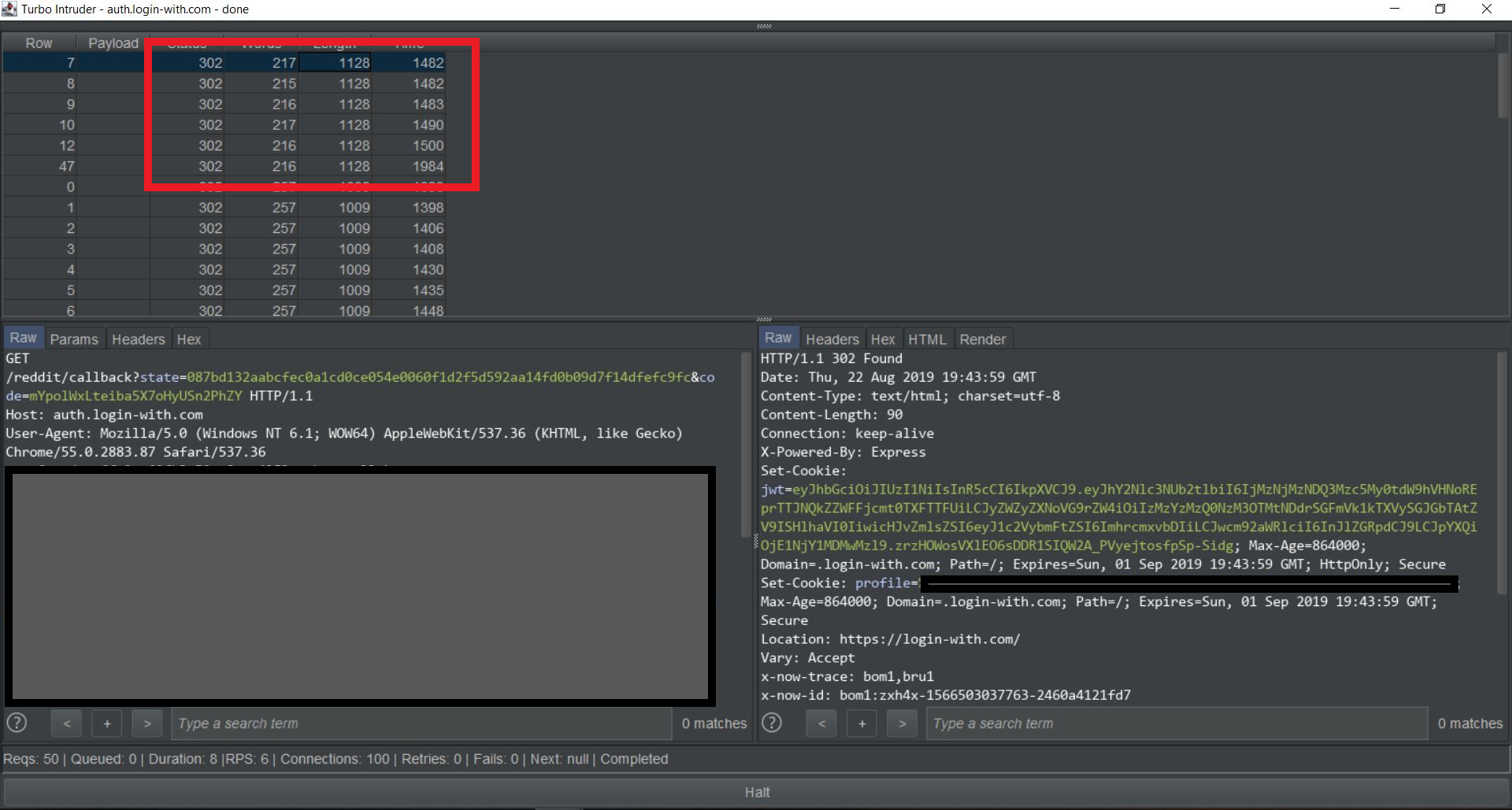Switch to response HTML tab
Image resolution: width=1512 pixels, height=810 pixels.
(927, 339)
